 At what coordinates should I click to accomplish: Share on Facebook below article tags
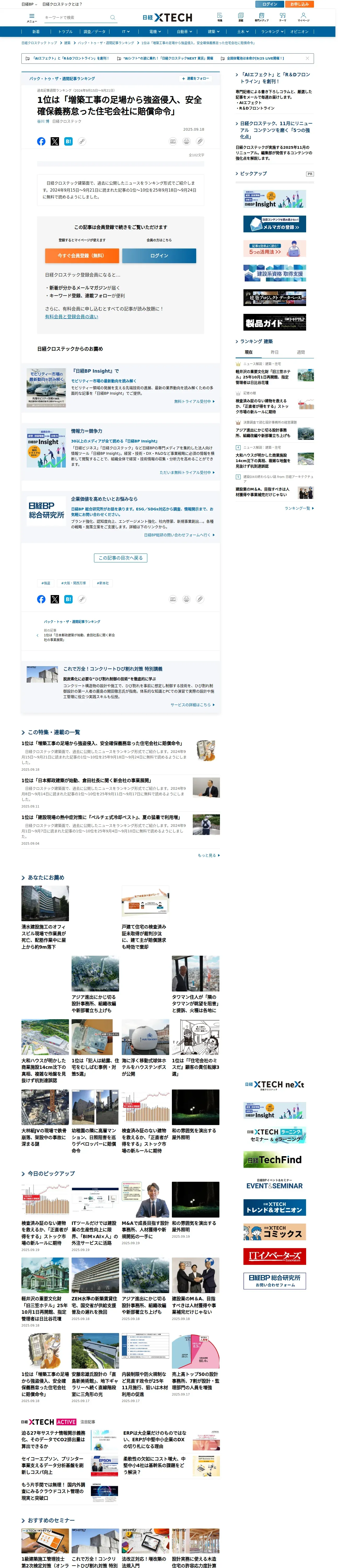tap(41, 599)
